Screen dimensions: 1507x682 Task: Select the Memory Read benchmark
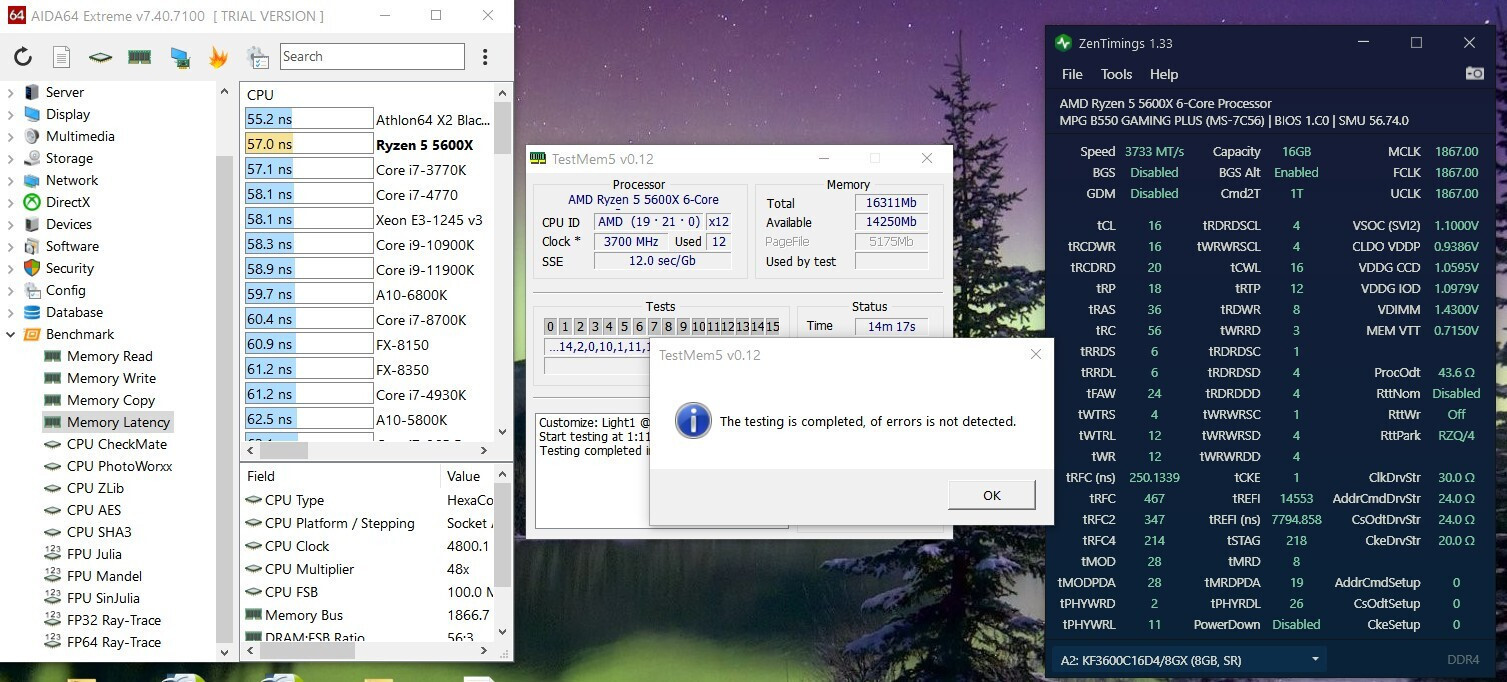tap(110, 356)
